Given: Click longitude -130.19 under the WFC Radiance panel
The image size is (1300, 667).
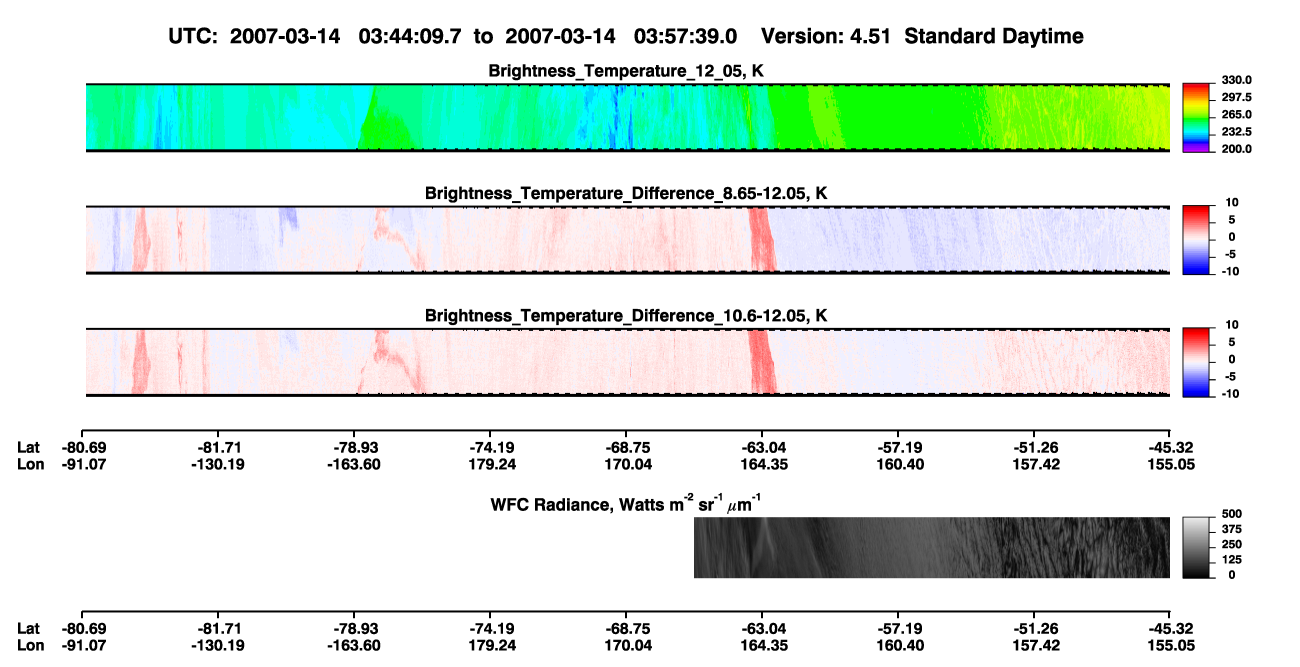Looking at the screenshot, I should coord(219,645).
